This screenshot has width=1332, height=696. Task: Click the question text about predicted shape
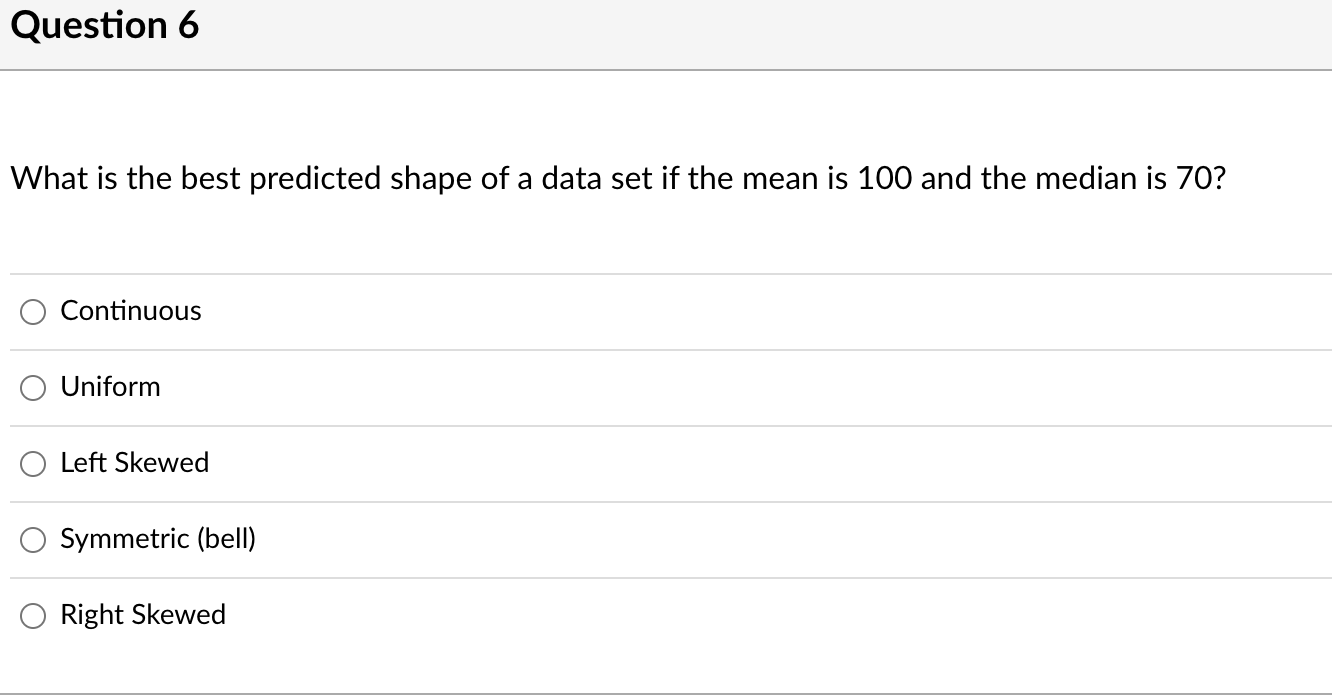pyautogui.click(x=617, y=178)
